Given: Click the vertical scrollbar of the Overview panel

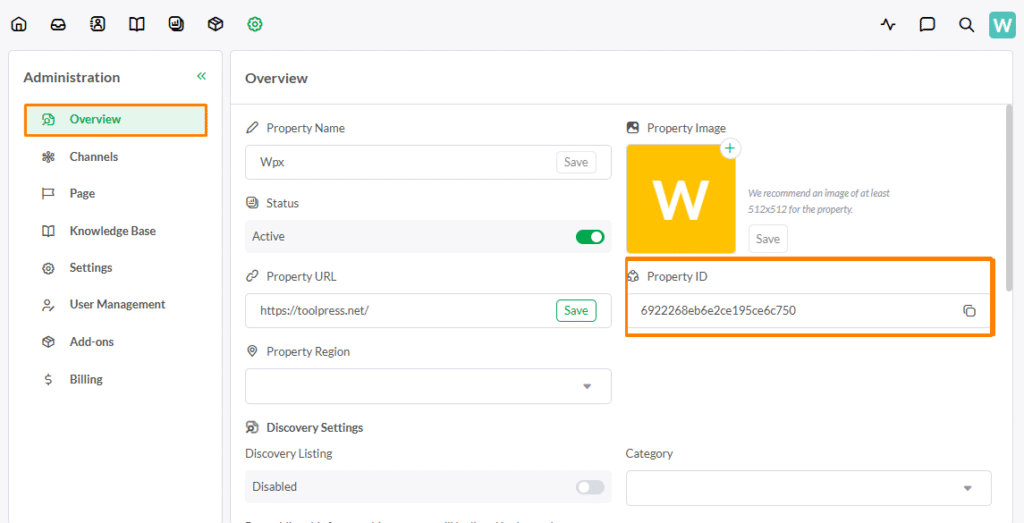Looking at the screenshot, I should 1010,196.
